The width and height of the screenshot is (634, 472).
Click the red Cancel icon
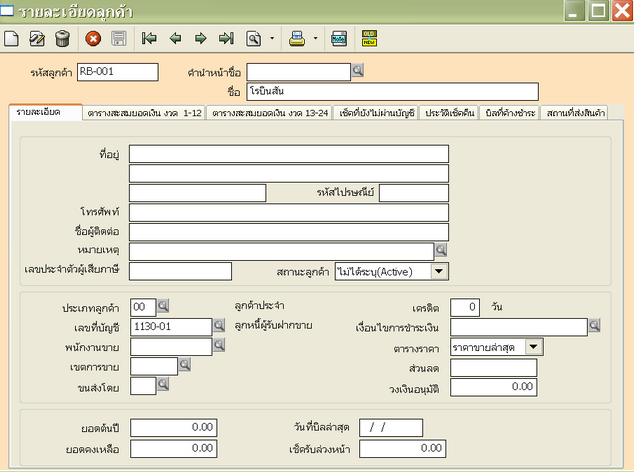[x=93, y=40]
